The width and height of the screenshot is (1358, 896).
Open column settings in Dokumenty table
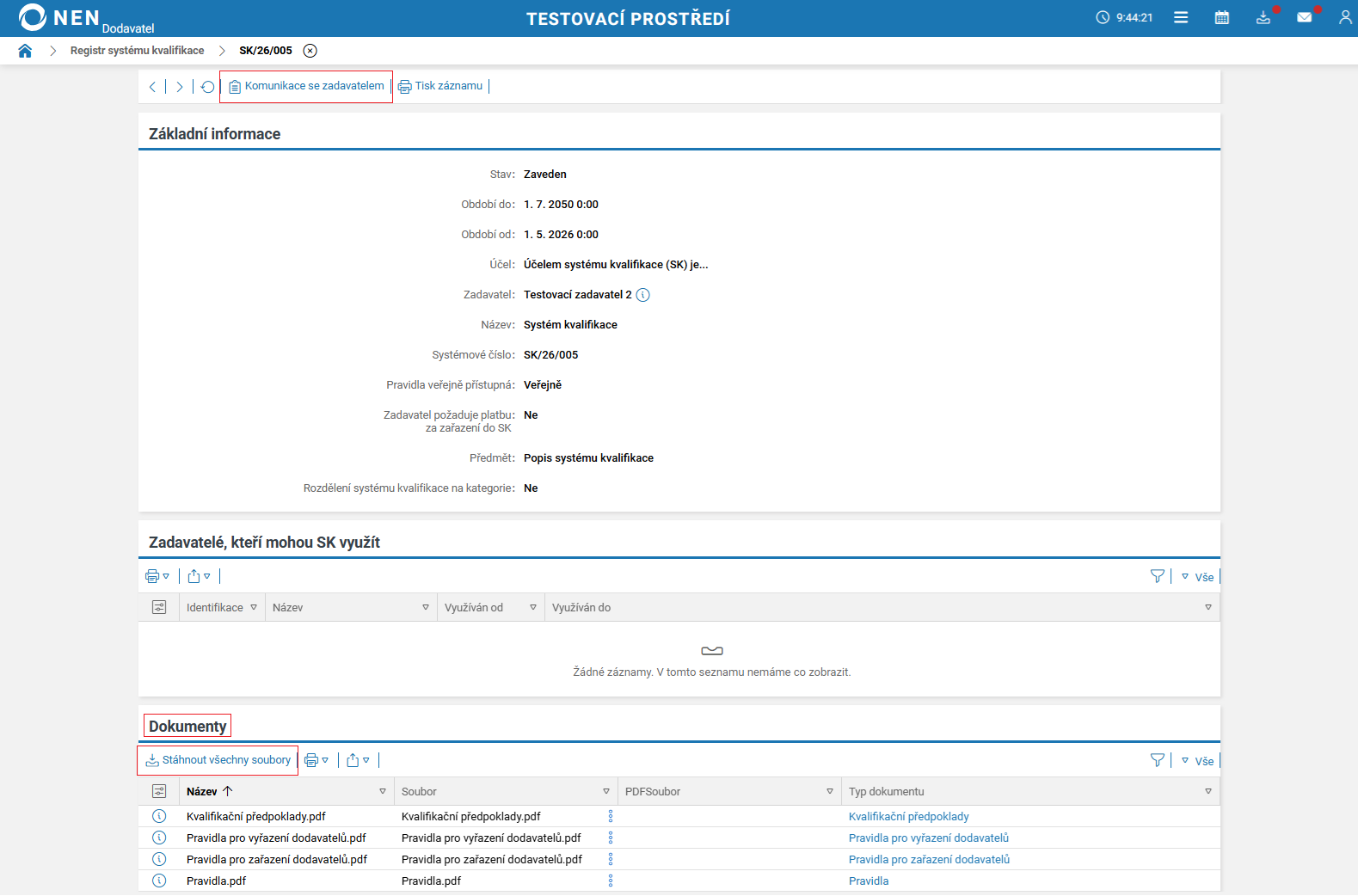(x=159, y=791)
